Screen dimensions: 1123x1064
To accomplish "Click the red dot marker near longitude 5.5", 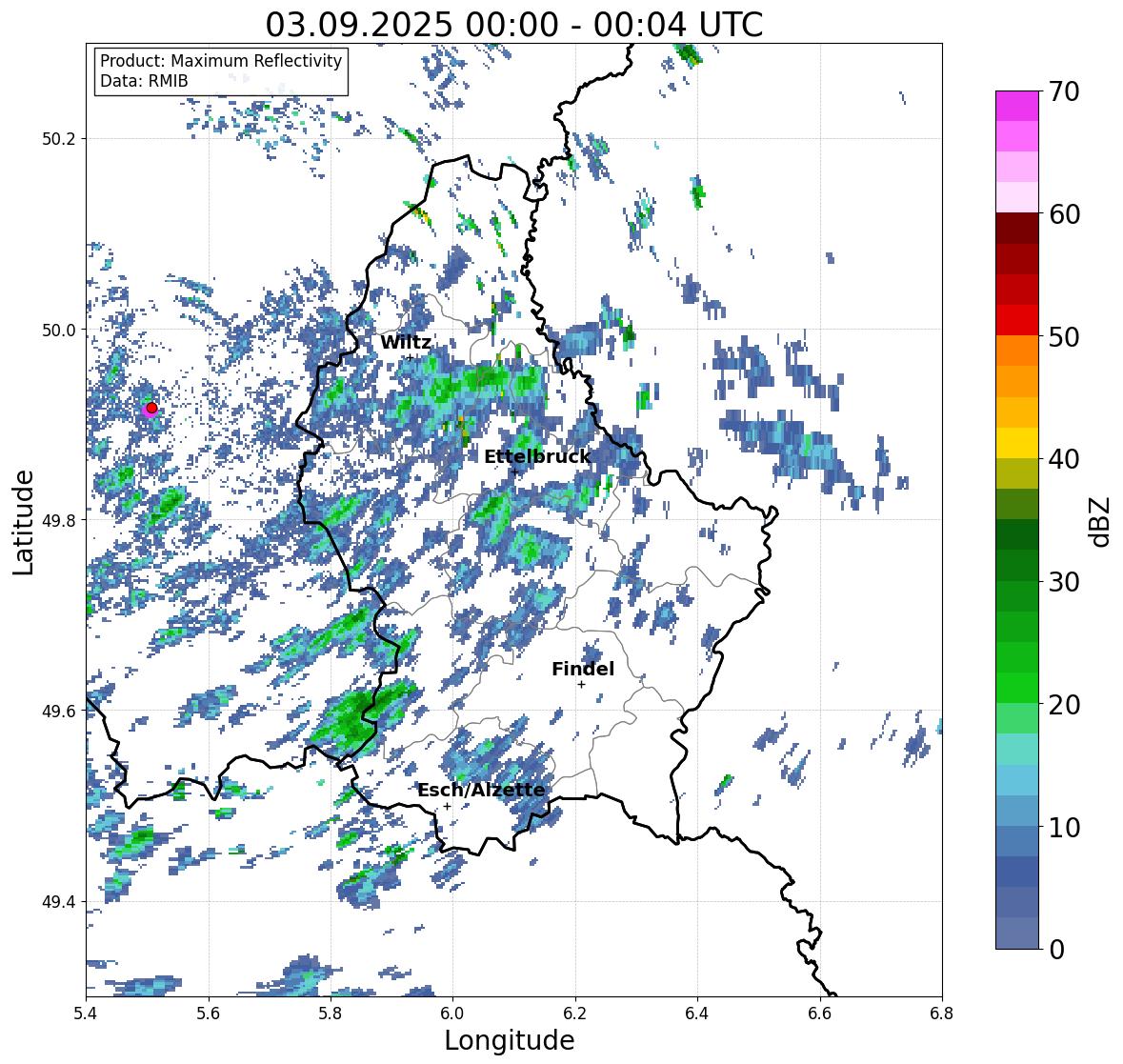I will (151, 408).
